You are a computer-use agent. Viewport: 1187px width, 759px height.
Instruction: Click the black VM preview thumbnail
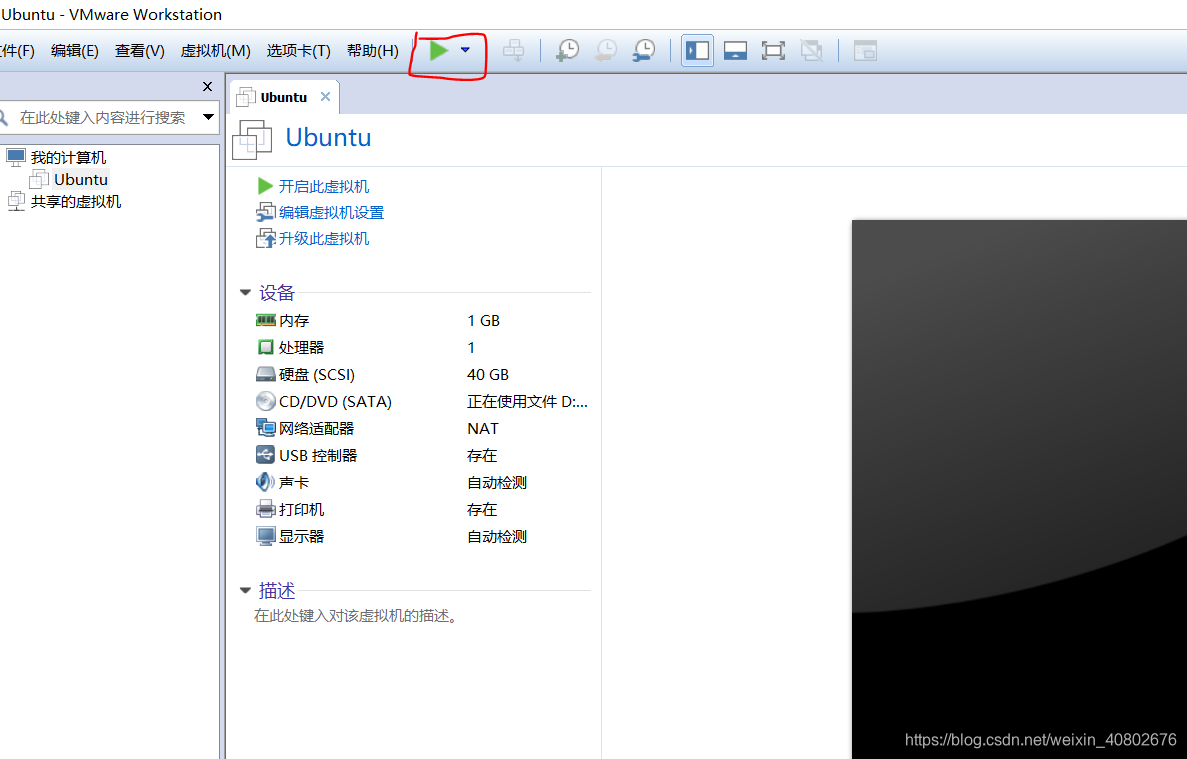[1019, 489]
